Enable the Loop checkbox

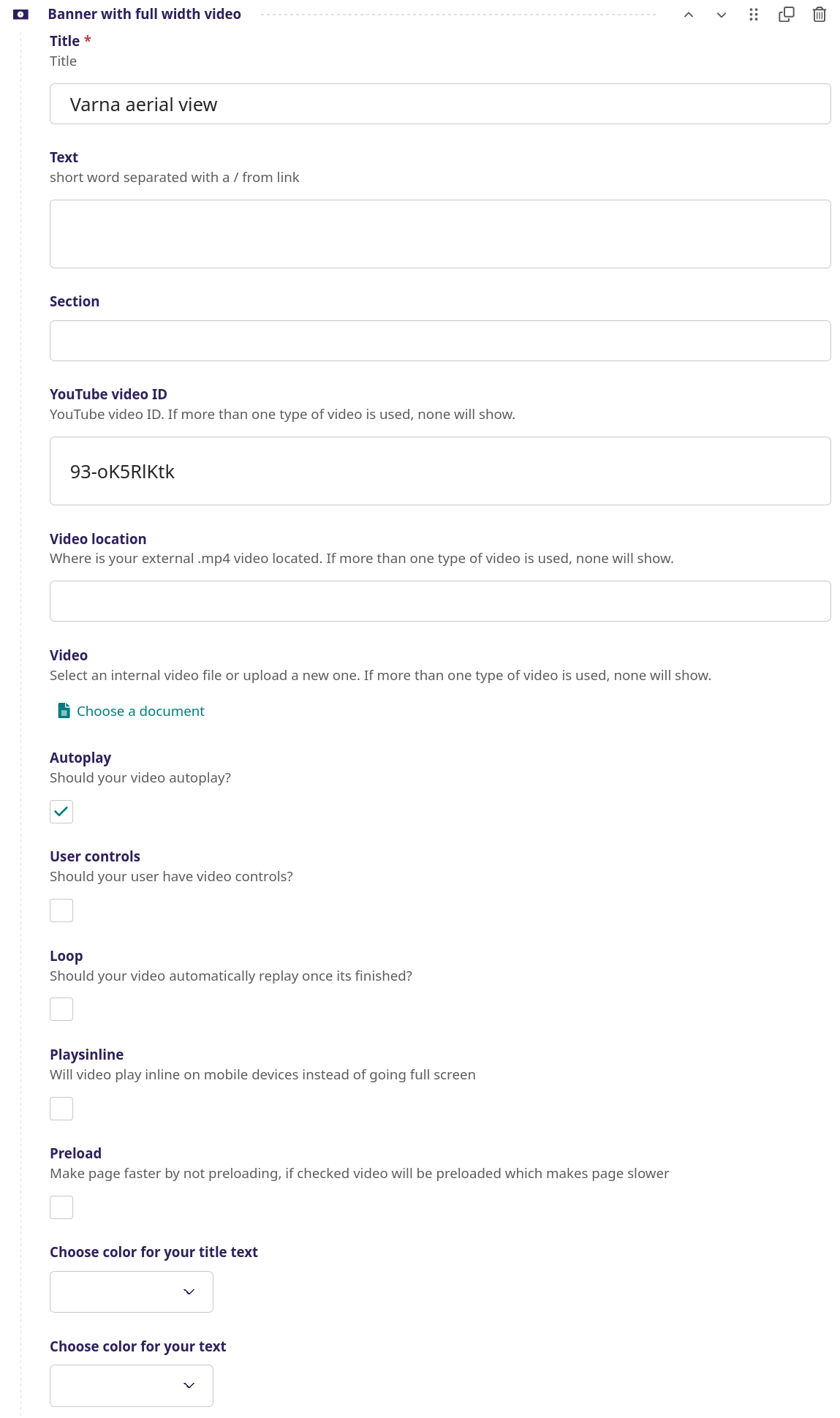coord(61,1009)
